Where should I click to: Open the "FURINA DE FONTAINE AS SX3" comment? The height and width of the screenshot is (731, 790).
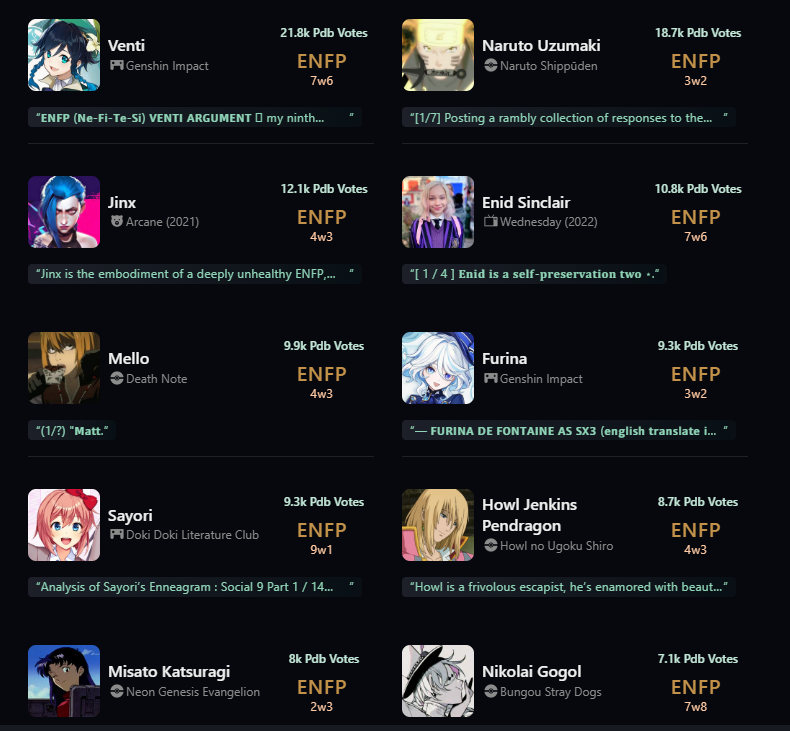pyautogui.click(x=569, y=431)
